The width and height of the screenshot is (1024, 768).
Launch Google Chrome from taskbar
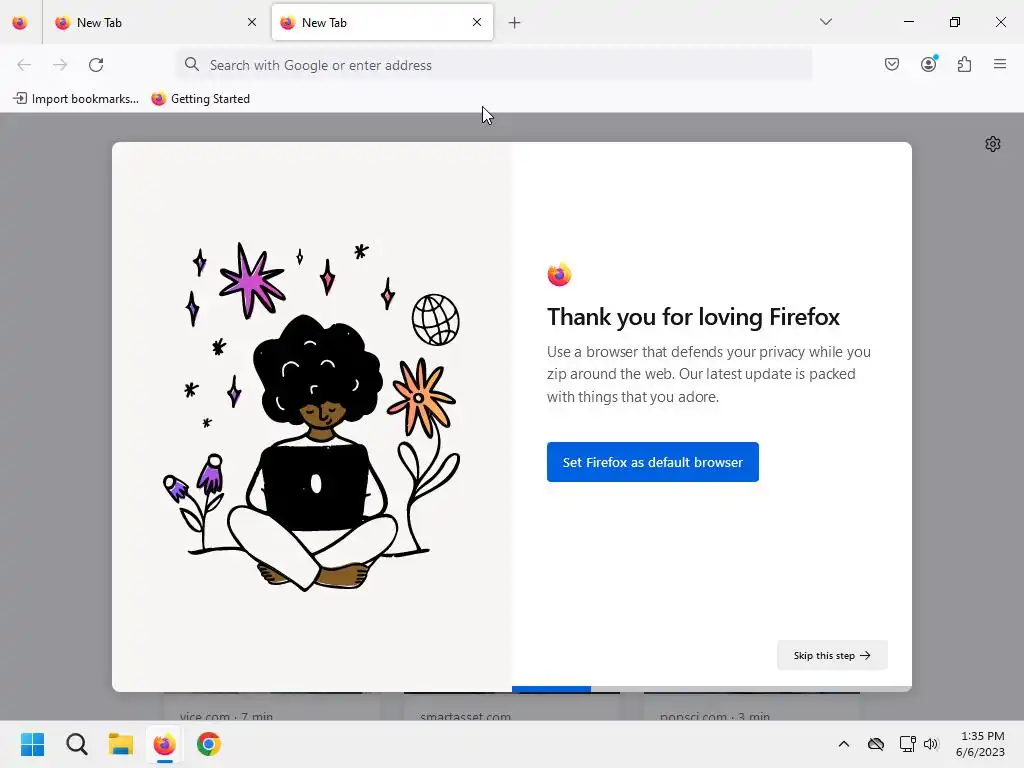(x=209, y=744)
